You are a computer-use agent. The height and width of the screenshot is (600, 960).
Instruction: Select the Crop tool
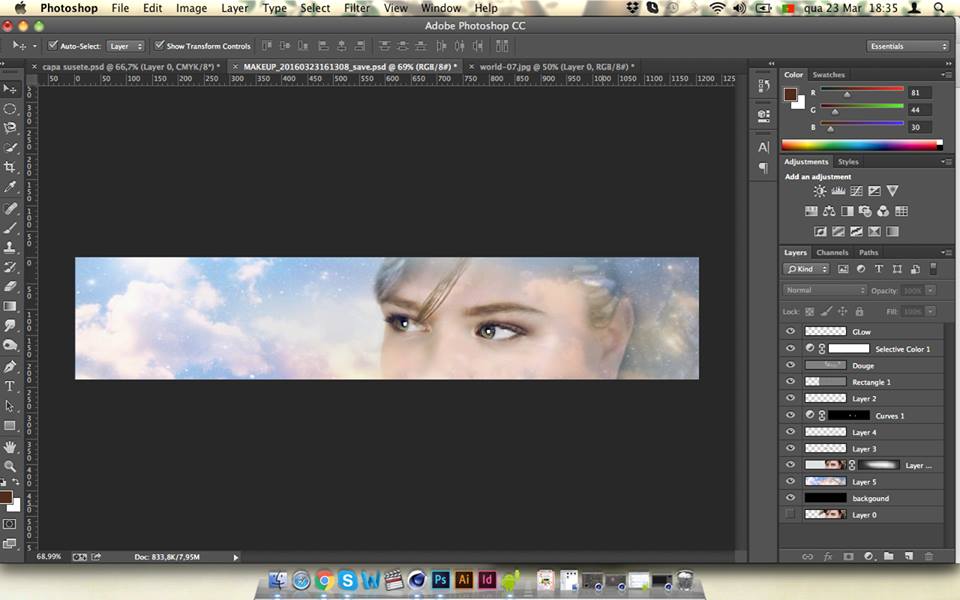(10, 167)
